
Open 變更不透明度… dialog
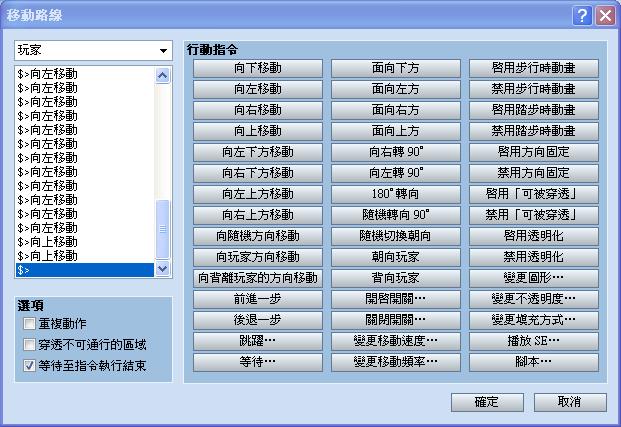point(533,299)
